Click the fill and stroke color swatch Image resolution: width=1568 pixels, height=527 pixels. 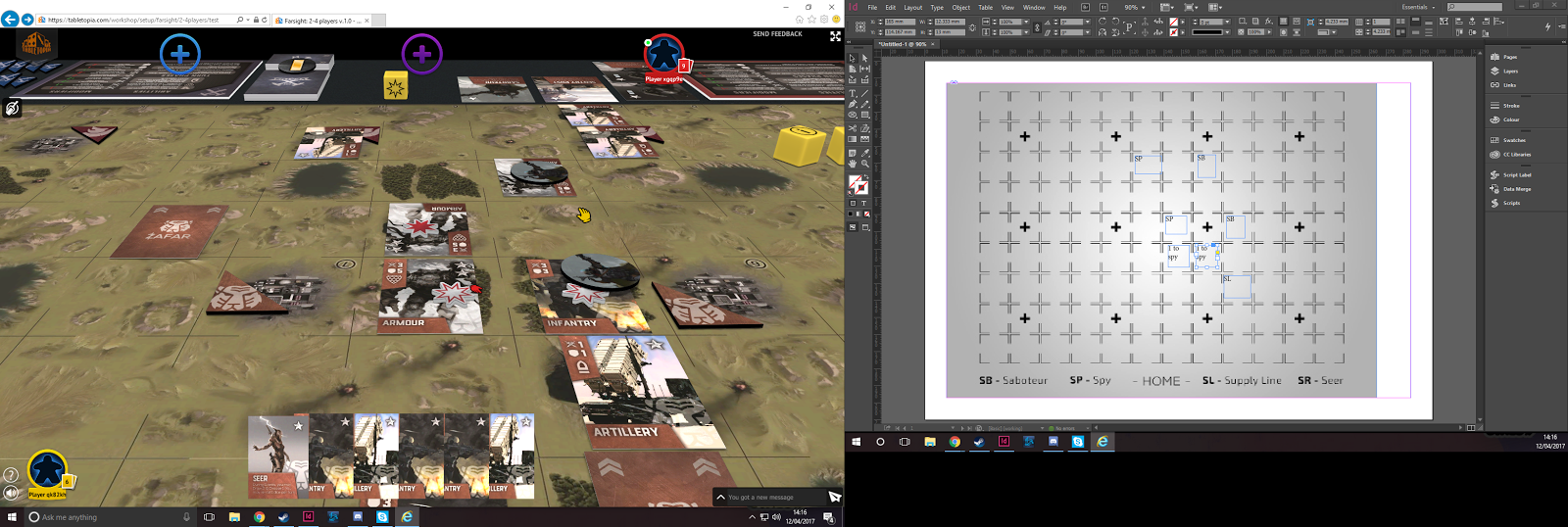tap(857, 184)
